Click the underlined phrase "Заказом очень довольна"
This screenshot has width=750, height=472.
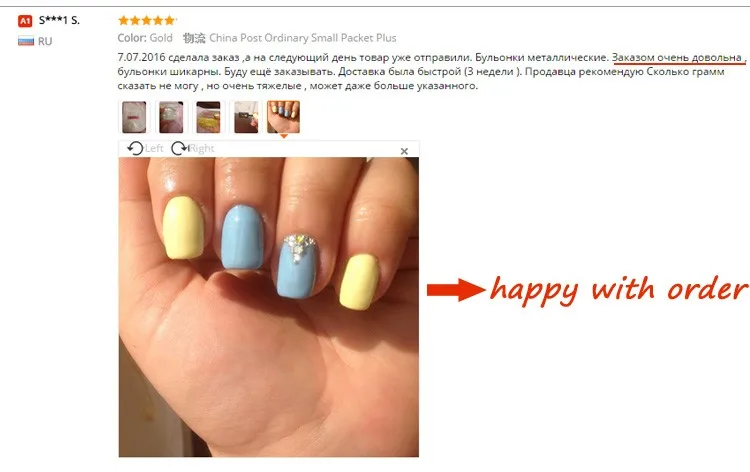pyautogui.click(x=676, y=57)
